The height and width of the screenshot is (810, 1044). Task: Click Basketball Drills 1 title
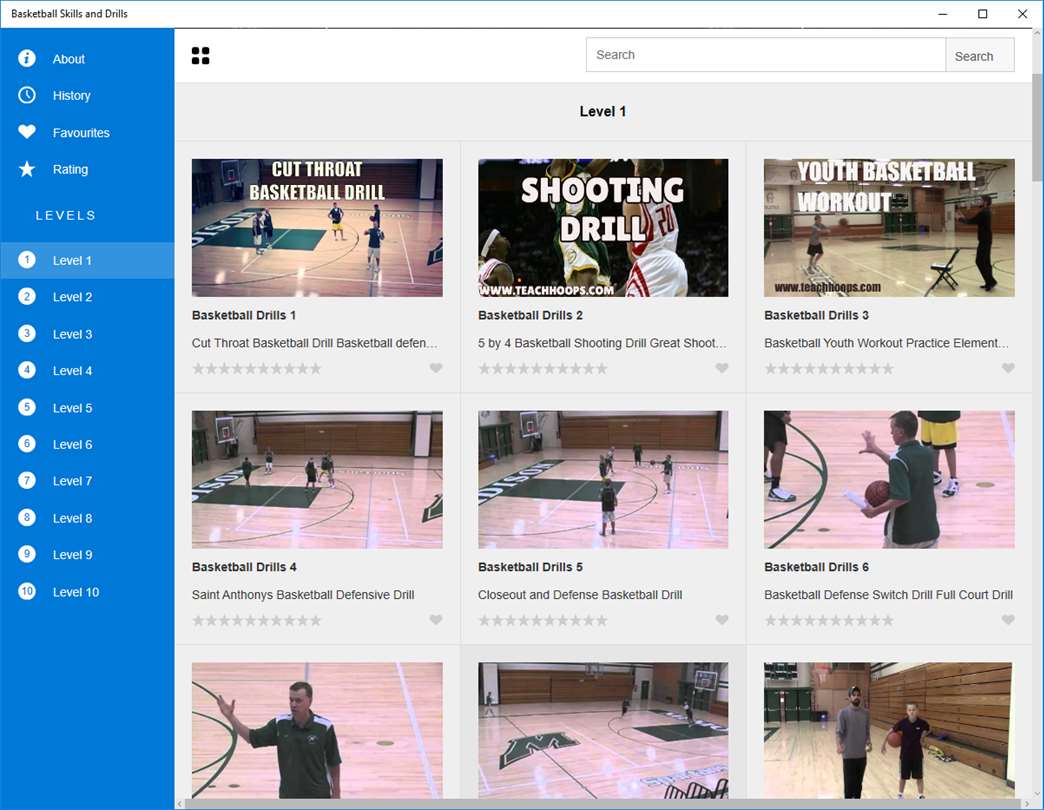coord(244,315)
